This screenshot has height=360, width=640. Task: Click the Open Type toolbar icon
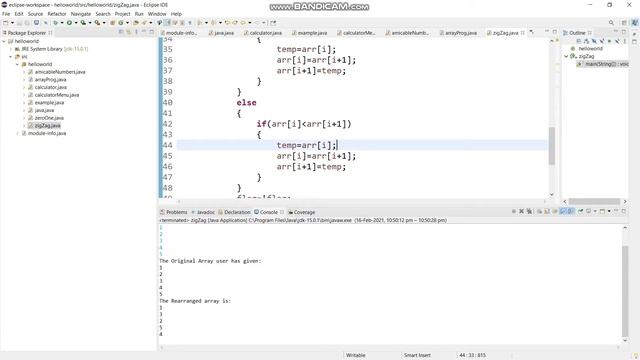[136, 23]
